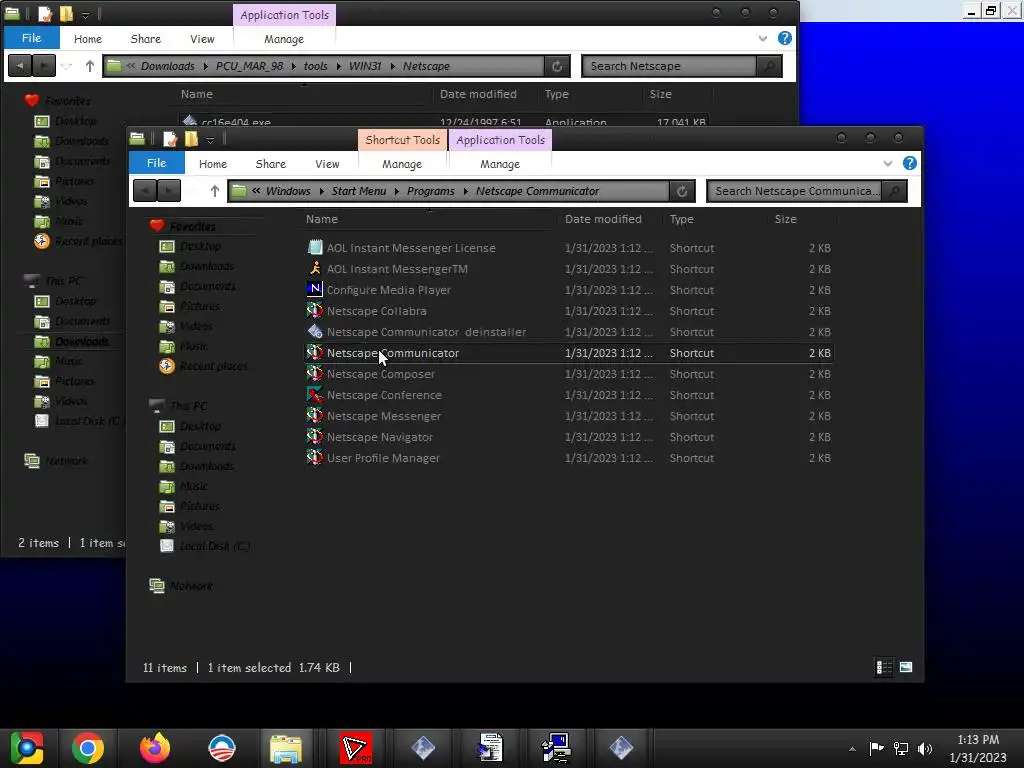Select the Netscape Messenger icon
The width and height of the screenshot is (1024, 768).
[315, 415]
